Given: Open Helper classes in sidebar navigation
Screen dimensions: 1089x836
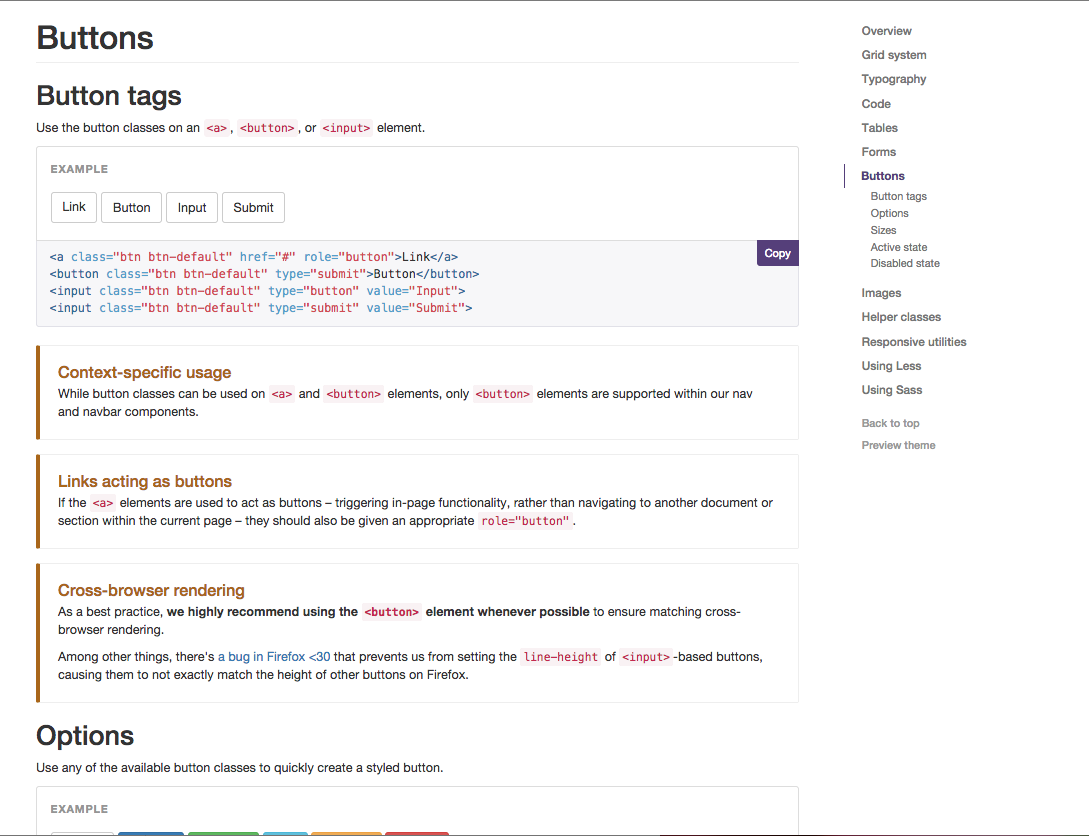Looking at the screenshot, I should coord(901,317).
